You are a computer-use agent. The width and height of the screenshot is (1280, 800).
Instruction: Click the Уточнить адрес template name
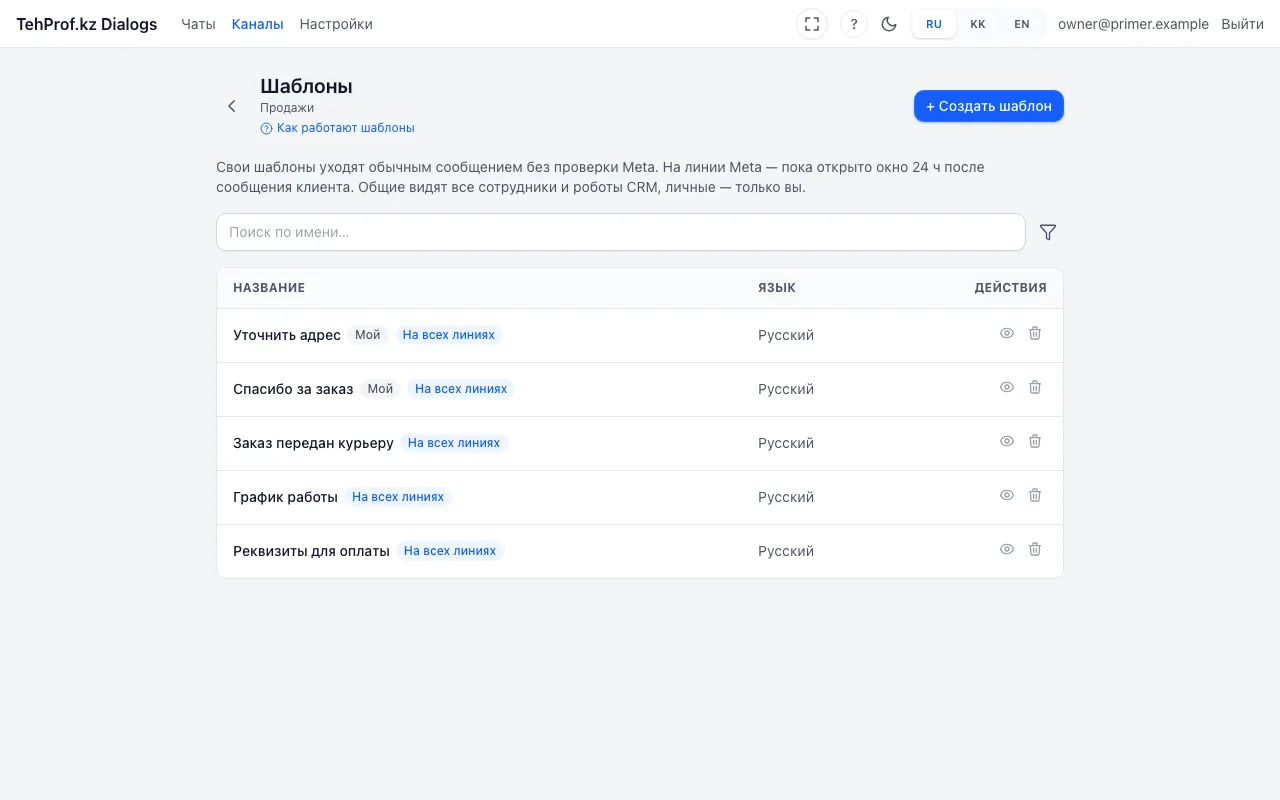click(287, 335)
